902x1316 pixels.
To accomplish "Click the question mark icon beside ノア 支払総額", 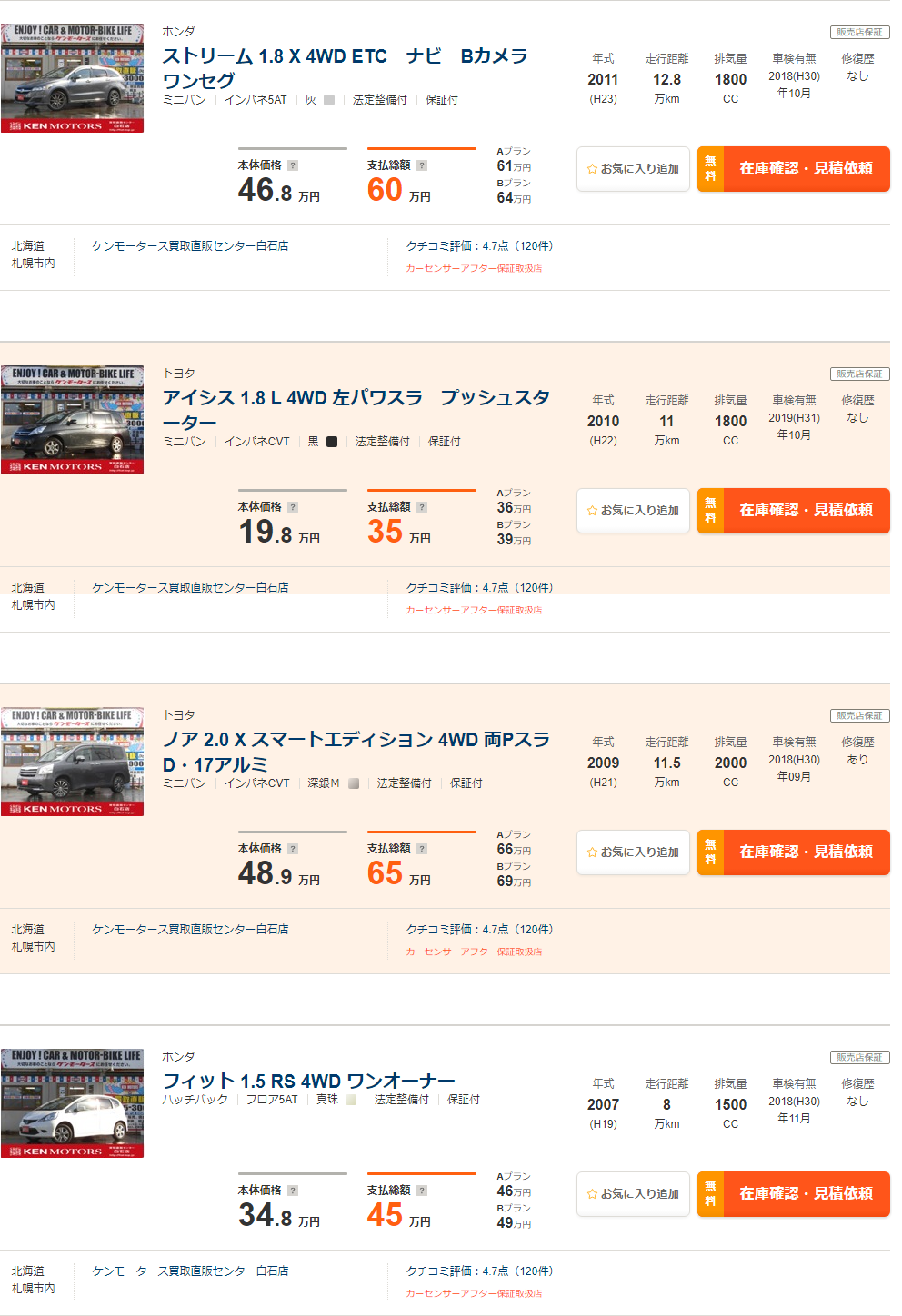I will coord(422,849).
